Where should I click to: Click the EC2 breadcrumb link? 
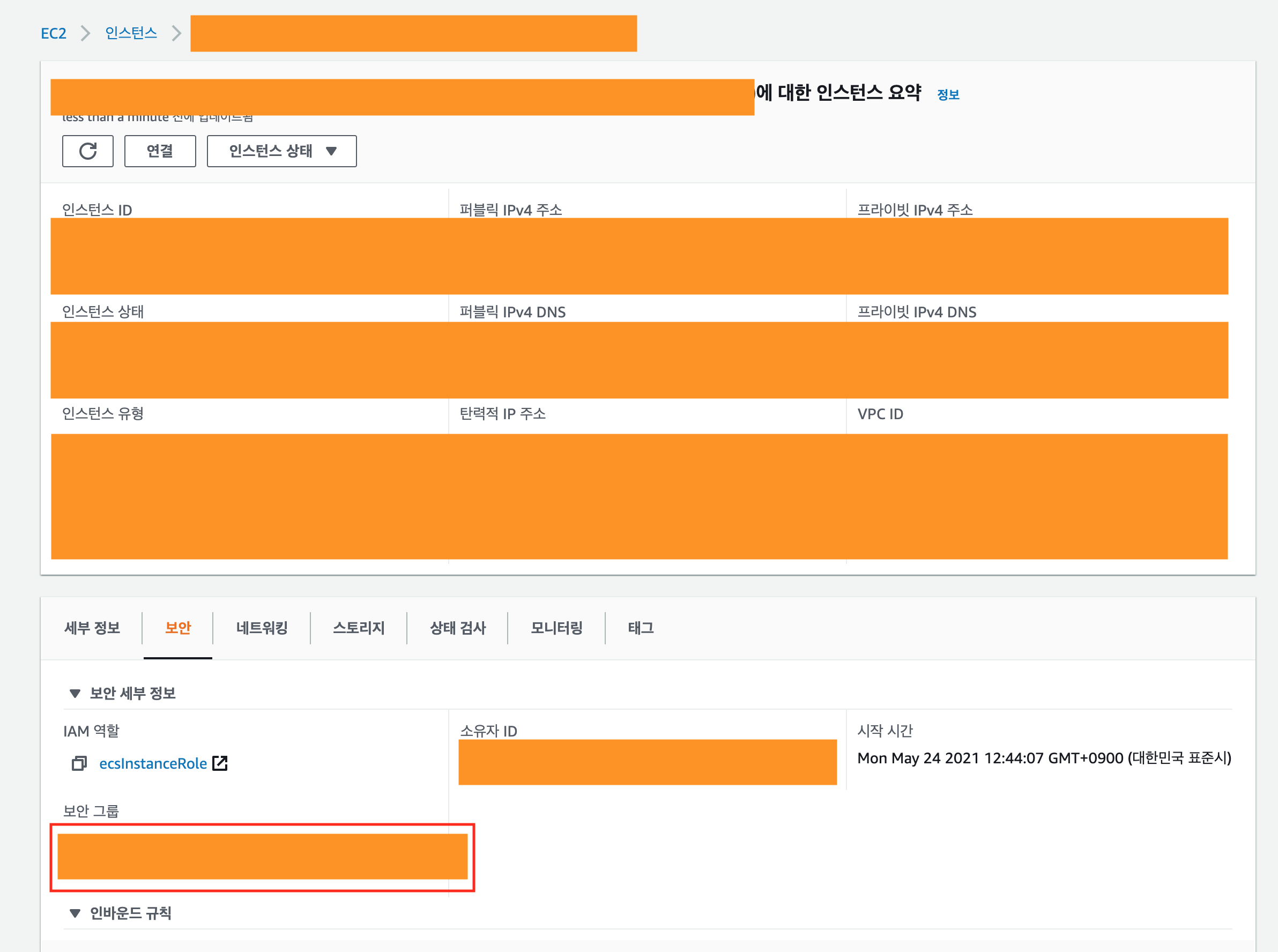(x=54, y=33)
